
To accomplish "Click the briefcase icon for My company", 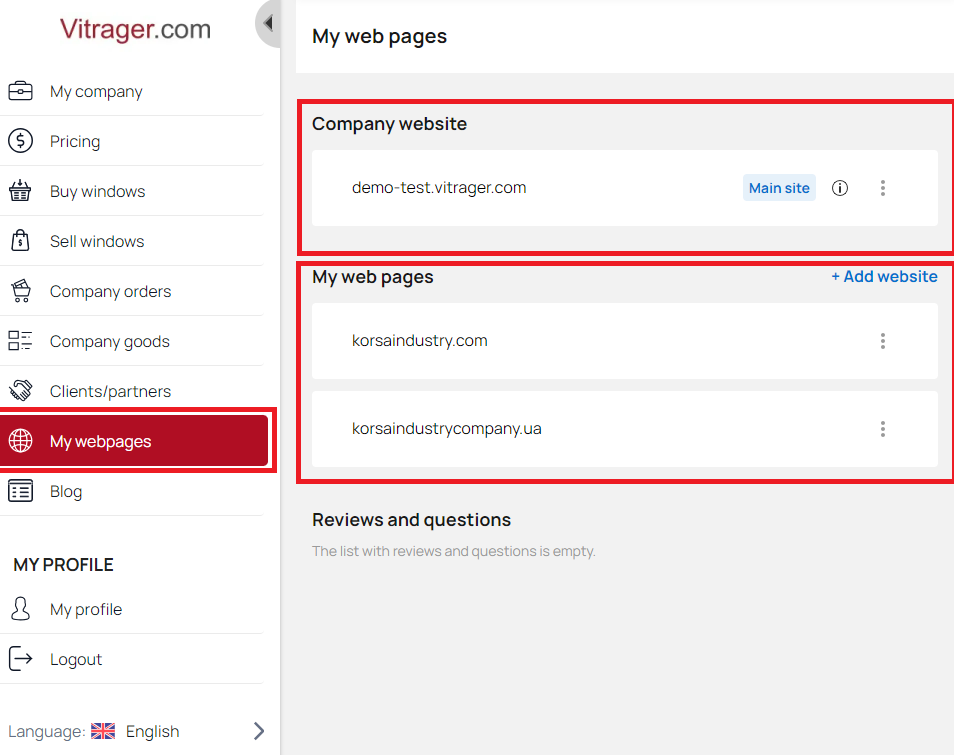I will pos(20,91).
